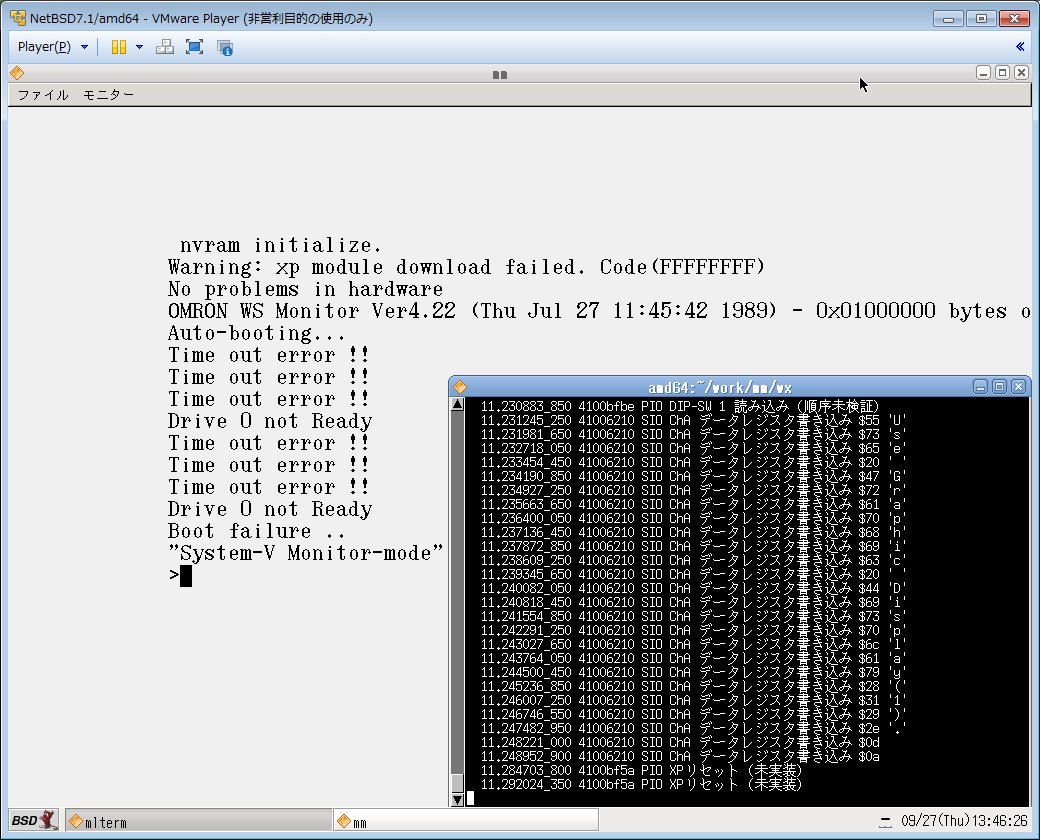Image resolution: width=1040 pixels, height=840 pixels.
Task: Open the BSD start menu icon
Action: point(34,820)
